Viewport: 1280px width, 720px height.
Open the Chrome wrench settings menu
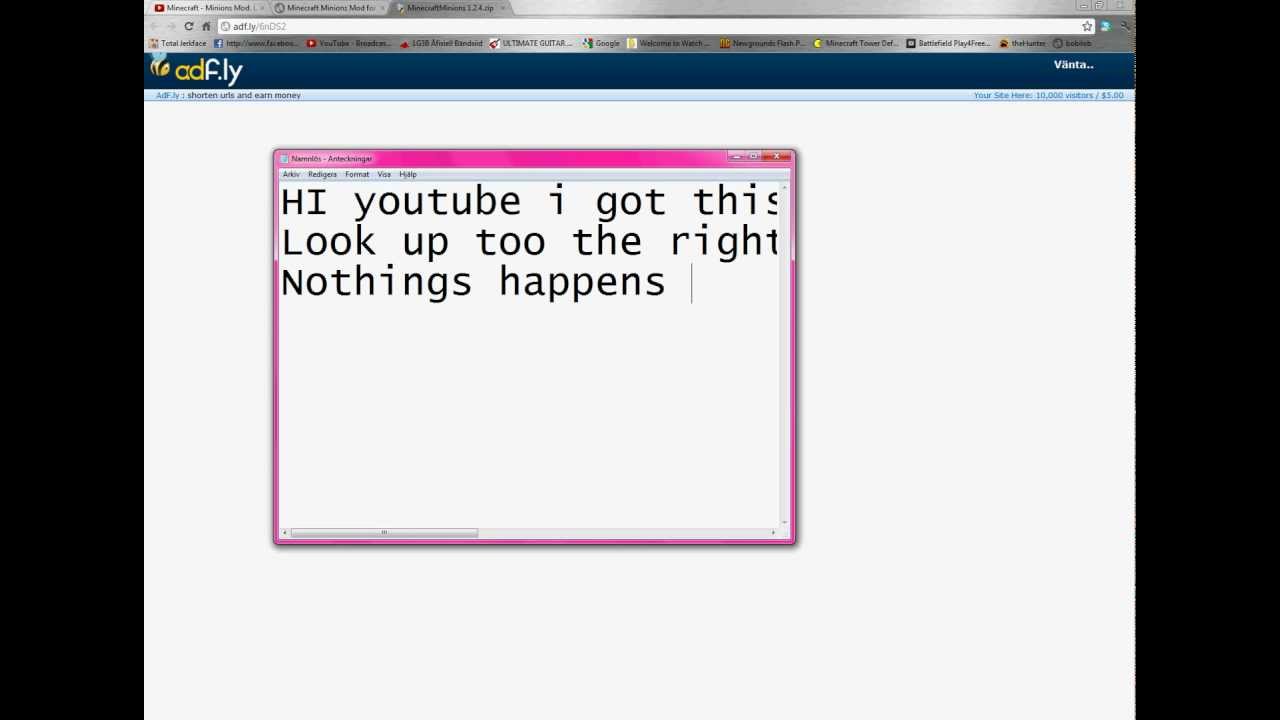[x=1124, y=26]
